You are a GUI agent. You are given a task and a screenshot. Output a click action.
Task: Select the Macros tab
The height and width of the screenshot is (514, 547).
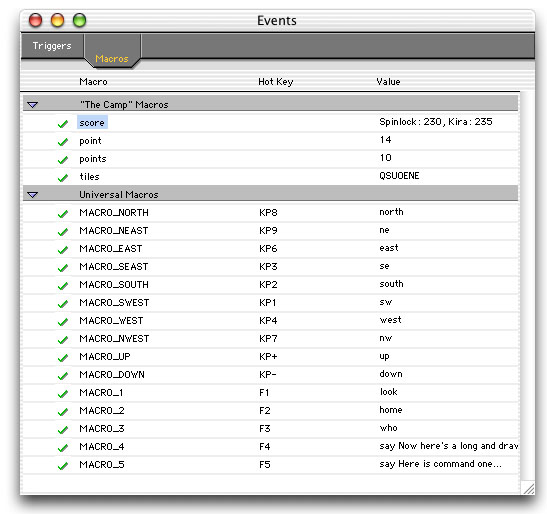pos(112,58)
